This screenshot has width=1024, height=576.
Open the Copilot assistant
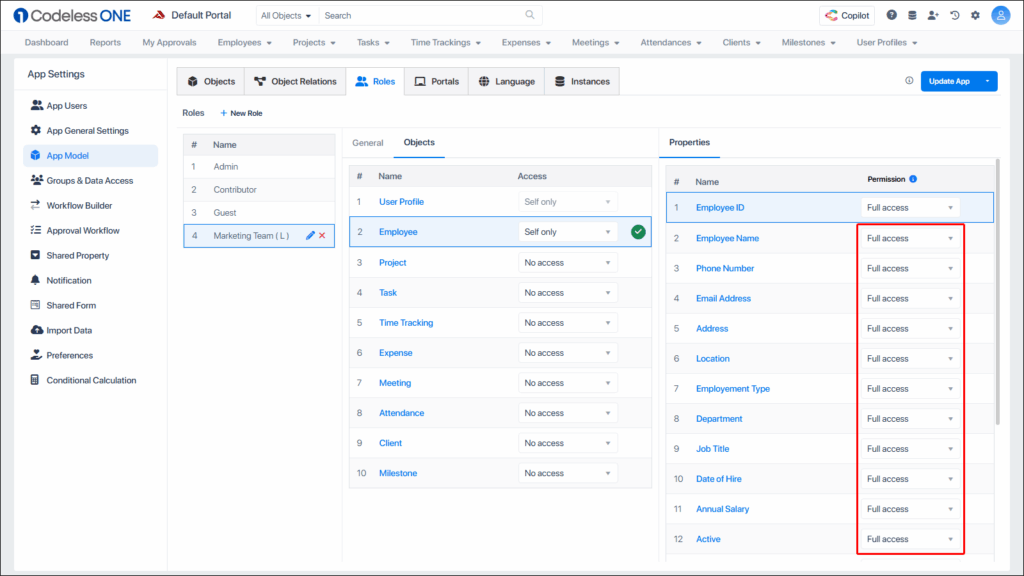(847, 15)
